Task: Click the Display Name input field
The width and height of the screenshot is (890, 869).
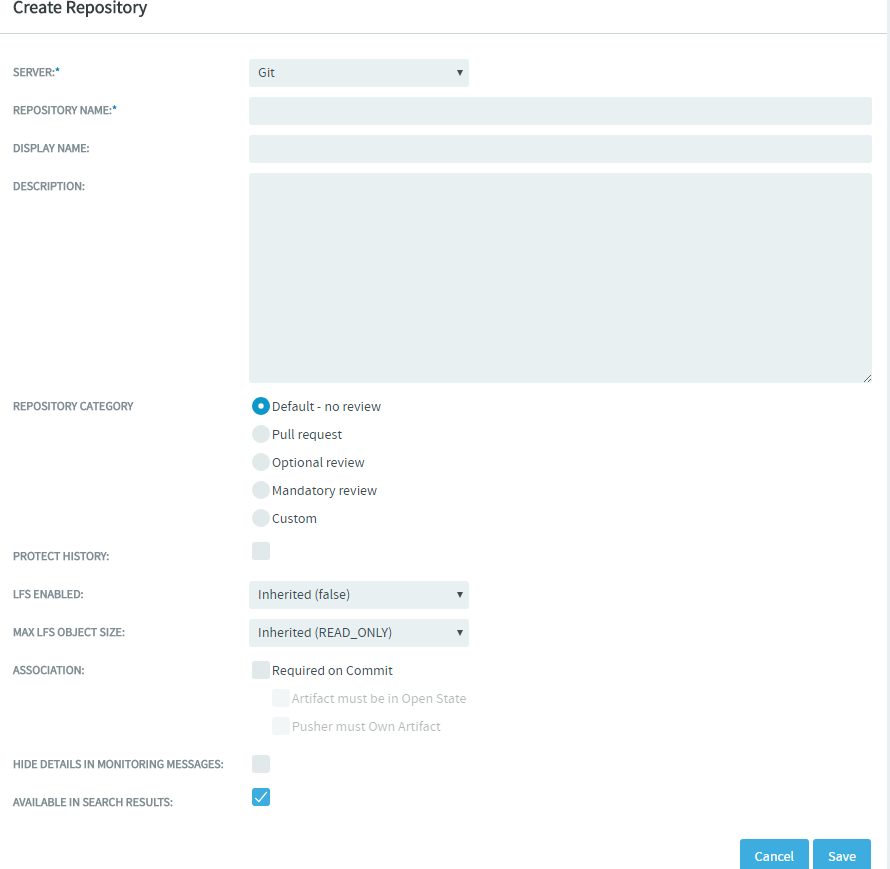Action: pyautogui.click(x=560, y=149)
